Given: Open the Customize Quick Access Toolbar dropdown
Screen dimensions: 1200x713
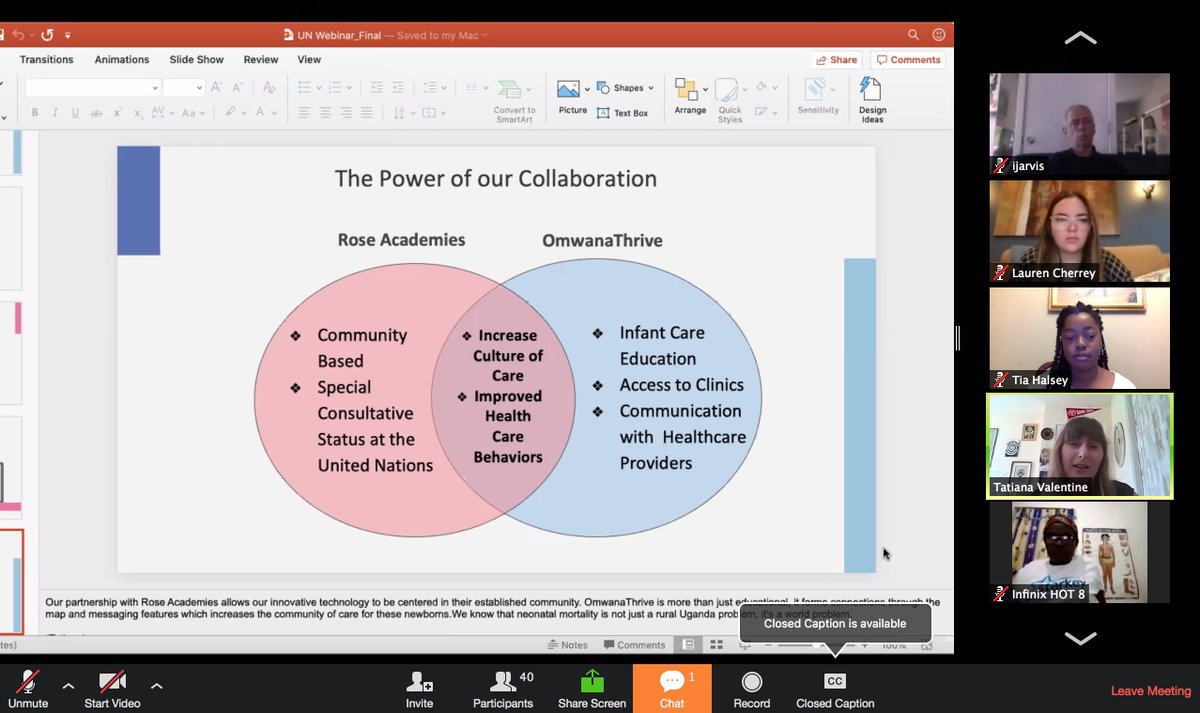Looking at the screenshot, I should [68, 35].
